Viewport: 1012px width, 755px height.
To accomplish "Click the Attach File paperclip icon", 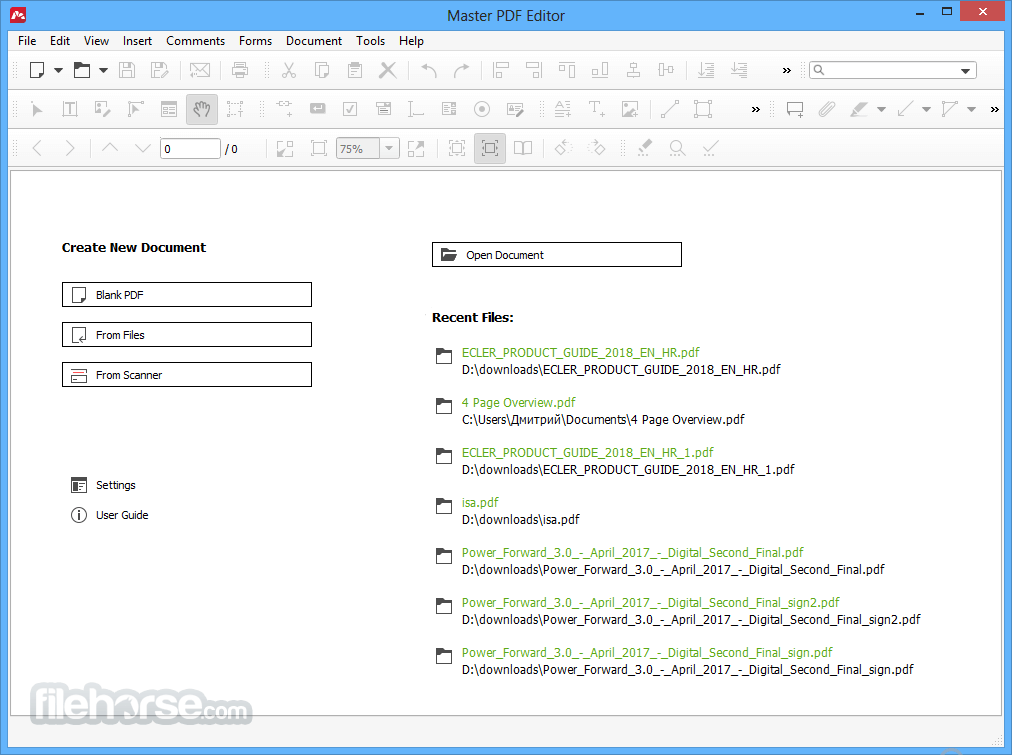I will point(827,109).
